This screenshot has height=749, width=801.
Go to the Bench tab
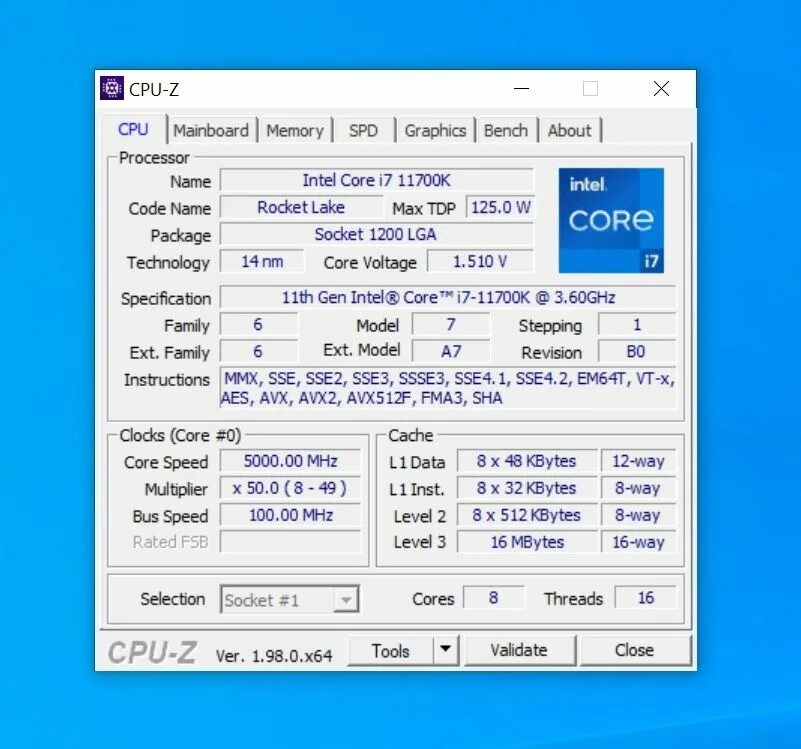coord(506,131)
